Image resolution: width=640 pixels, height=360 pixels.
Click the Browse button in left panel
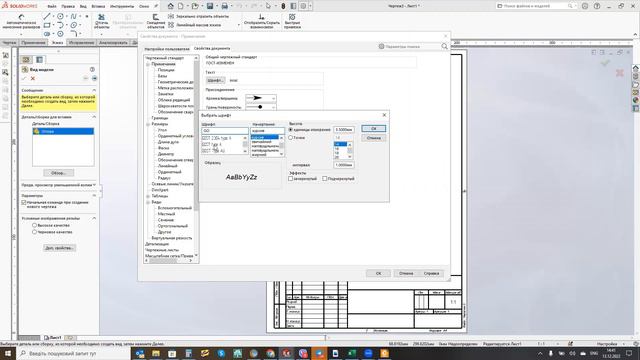(58, 173)
